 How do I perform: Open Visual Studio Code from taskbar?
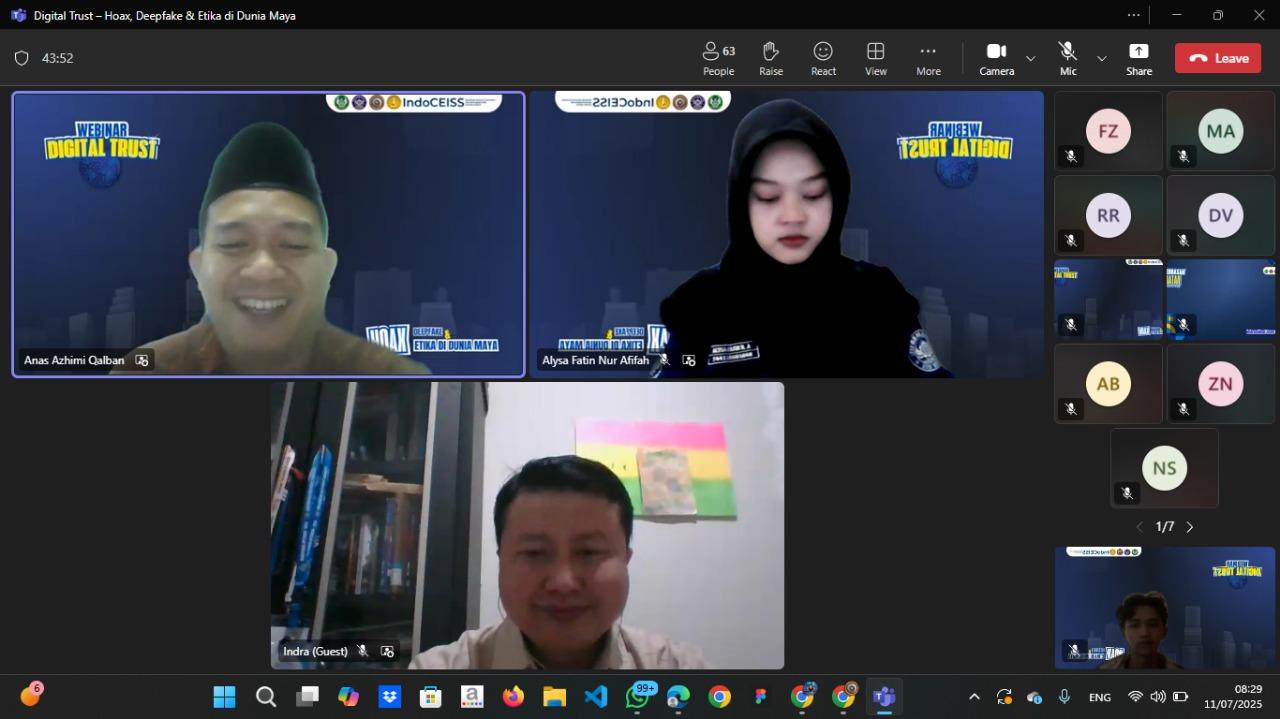[596, 697]
